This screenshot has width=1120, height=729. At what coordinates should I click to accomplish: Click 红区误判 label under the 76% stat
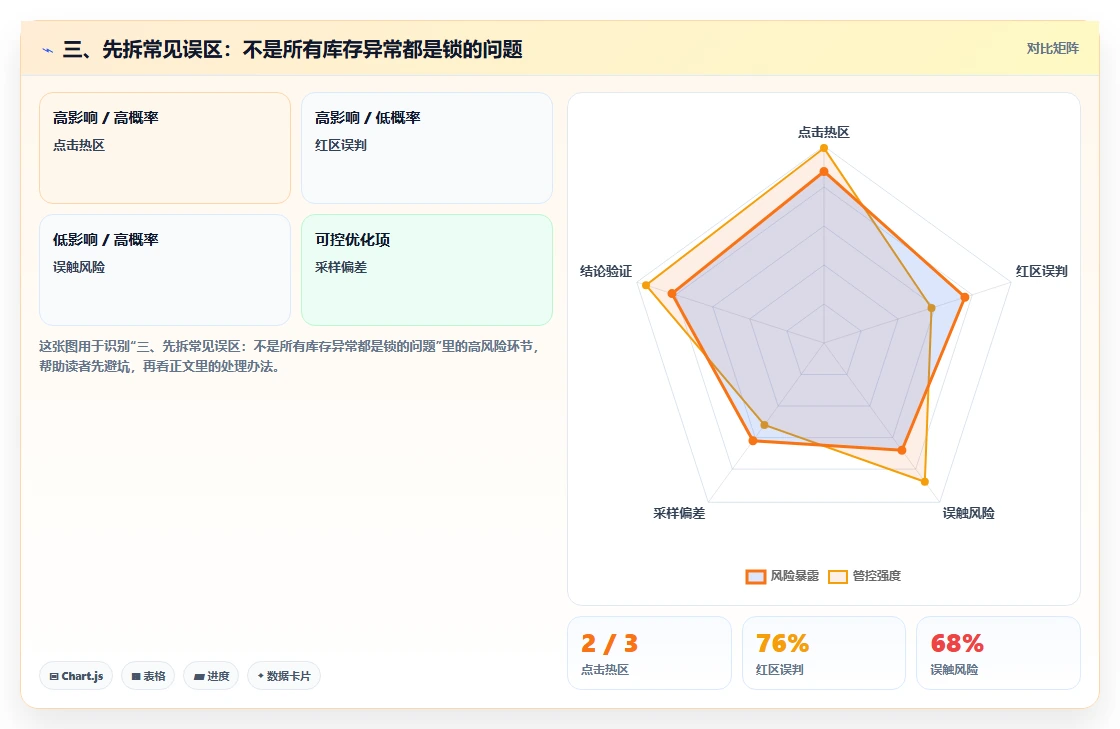click(780, 670)
